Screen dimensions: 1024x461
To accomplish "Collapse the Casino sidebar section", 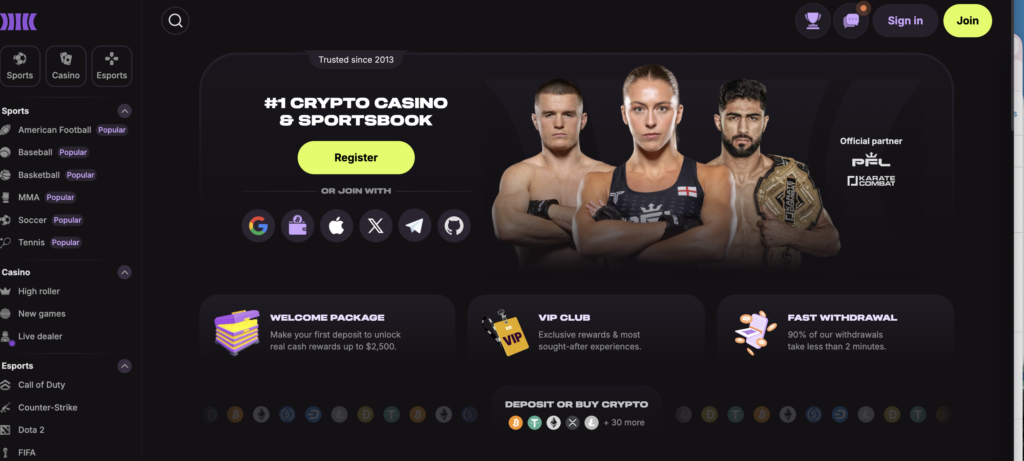I will [x=124, y=272].
